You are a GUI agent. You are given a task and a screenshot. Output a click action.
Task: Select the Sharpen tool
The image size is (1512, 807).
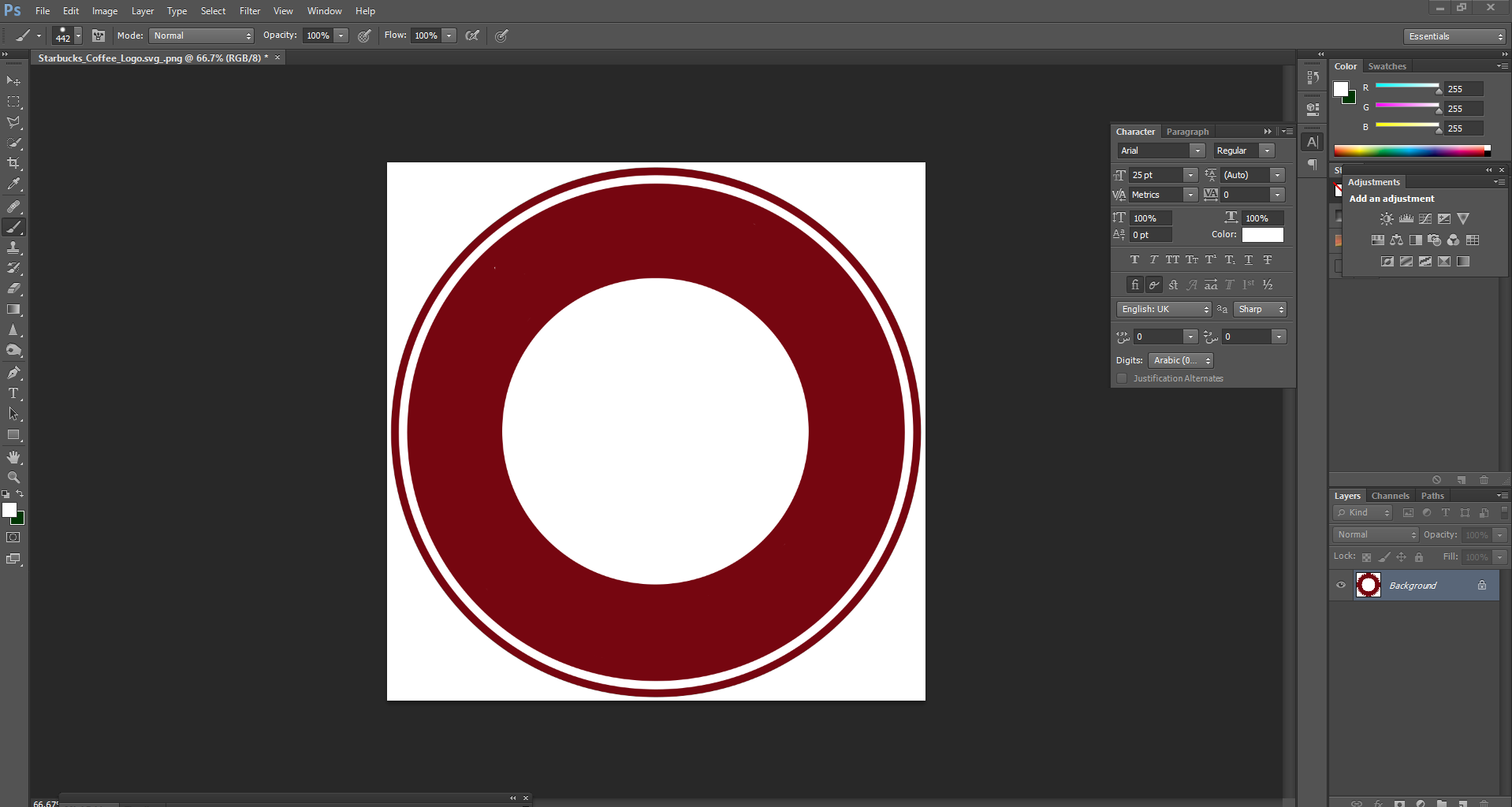pos(13,330)
